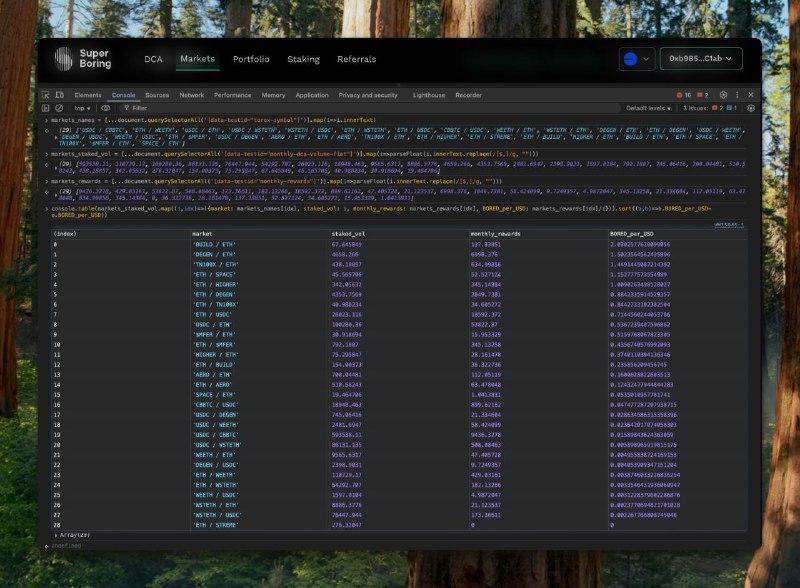Click the 3 Issues indicator button
This screenshot has height=588, width=800.
[710, 108]
